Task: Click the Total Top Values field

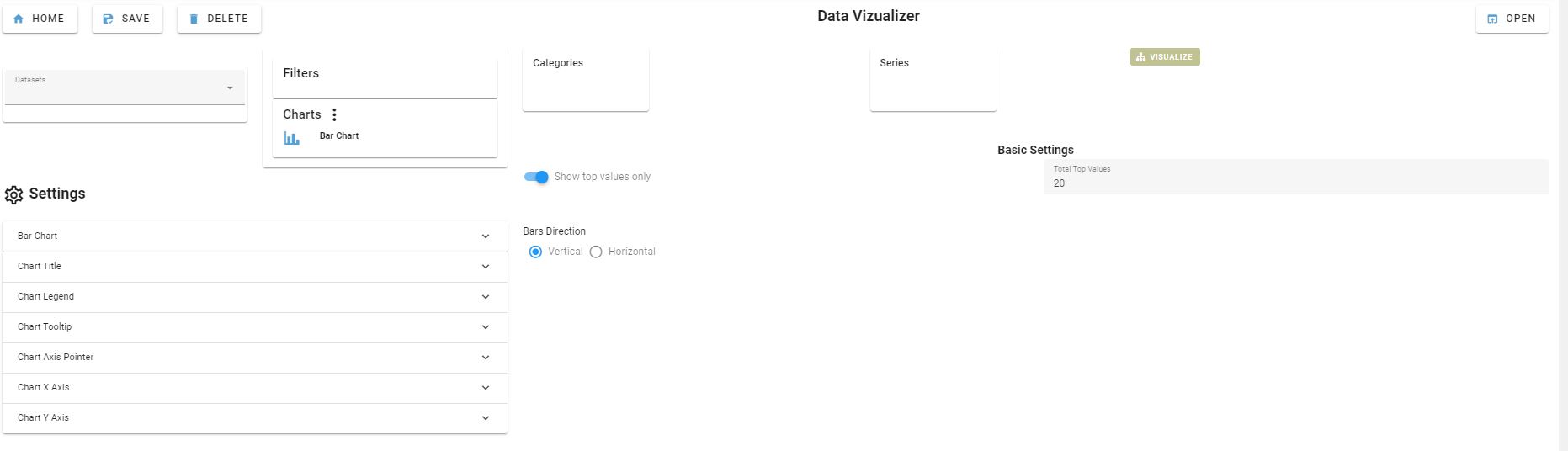Action: 1296,177
